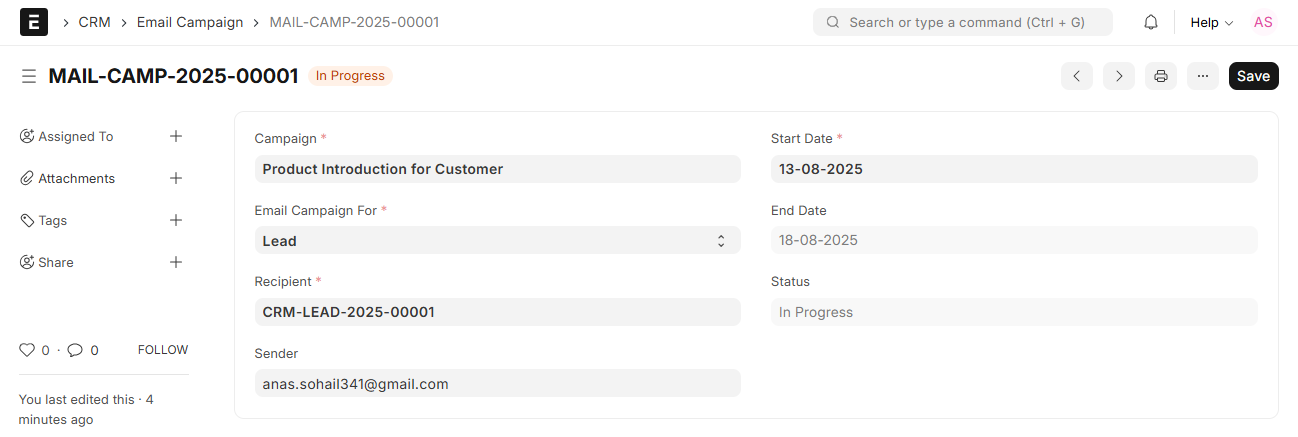Like this document with heart icon
This screenshot has width=1298, height=437.
[27, 350]
